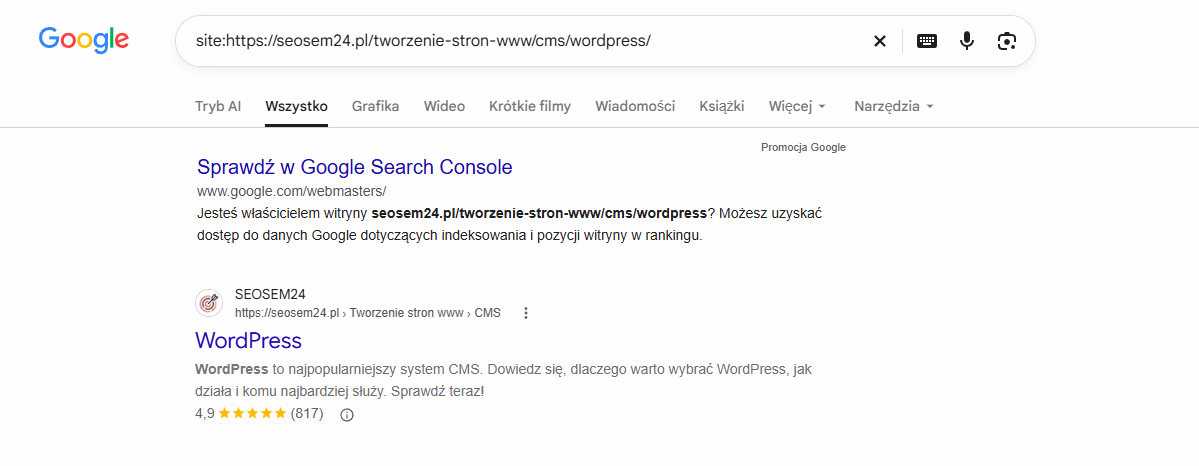The width and height of the screenshot is (1199, 466).
Task: Clear the search query with the X icon
Action: pyautogui.click(x=879, y=41)
